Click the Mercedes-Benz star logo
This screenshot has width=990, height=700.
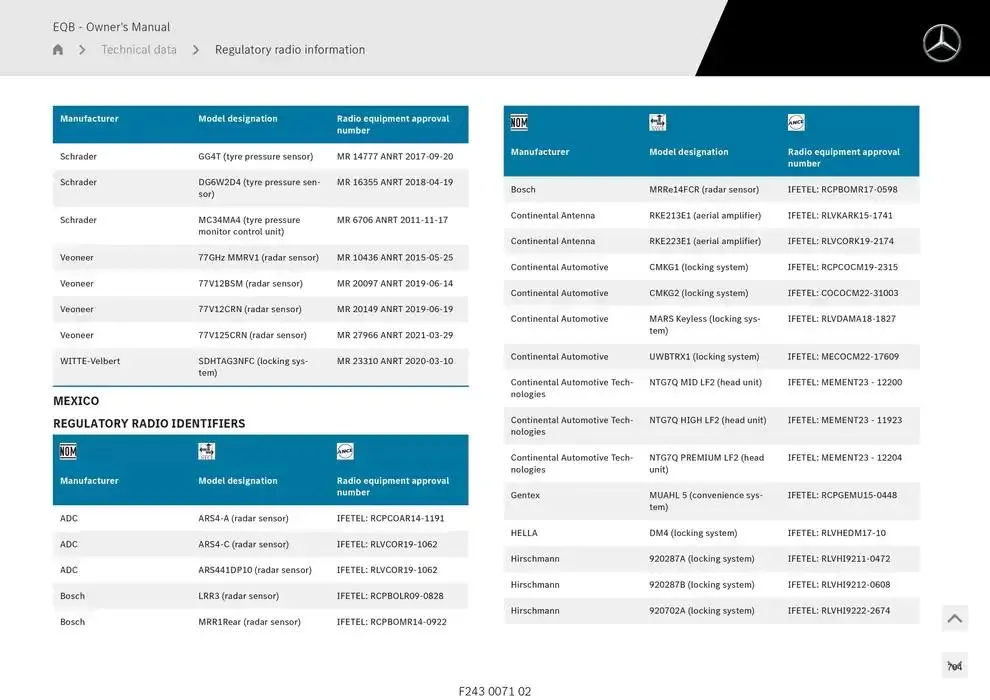pyautogui.click(x=941, y=43)
